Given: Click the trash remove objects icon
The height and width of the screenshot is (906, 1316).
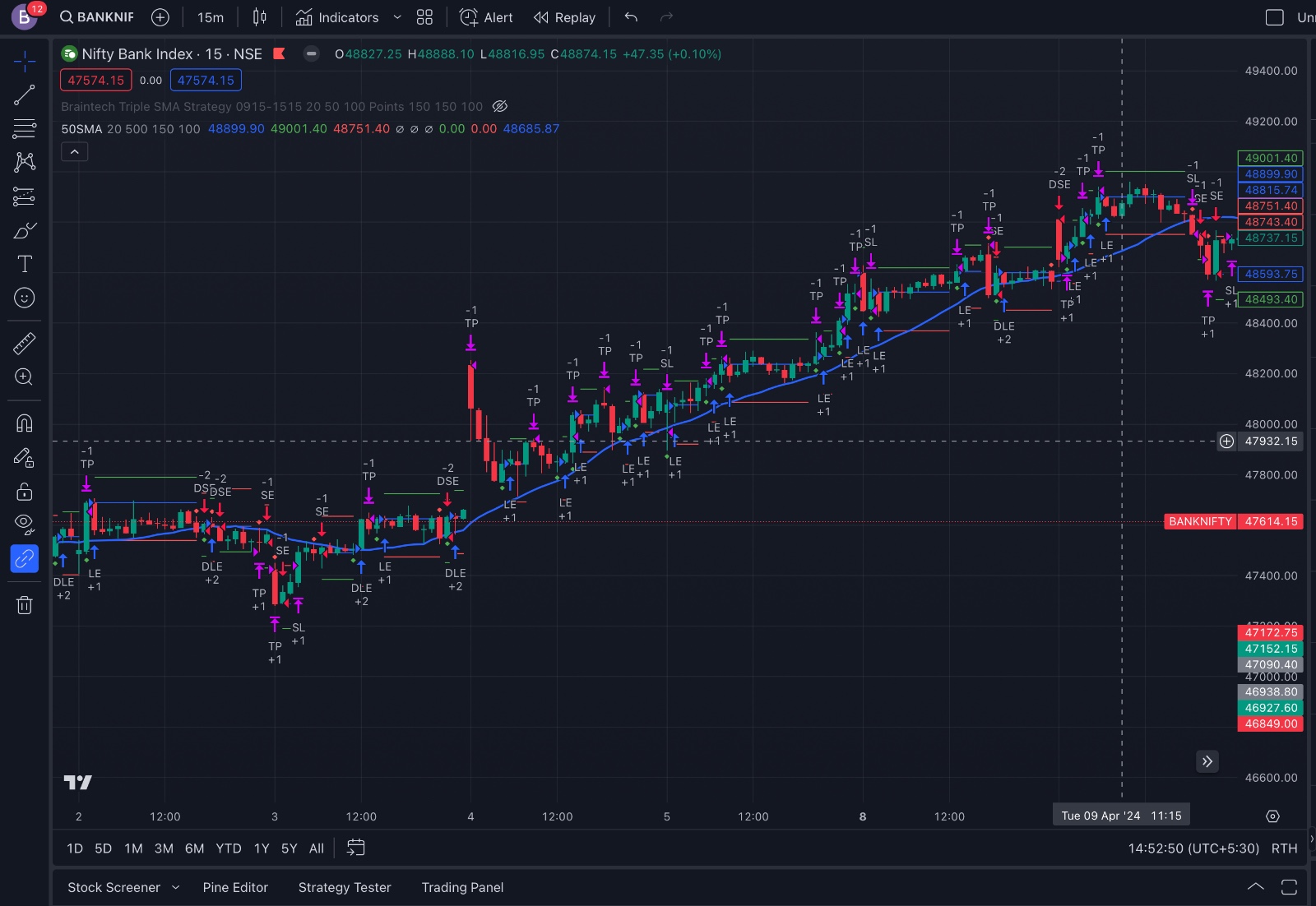Looking at the screenshot, I should (x=25, y=606).
